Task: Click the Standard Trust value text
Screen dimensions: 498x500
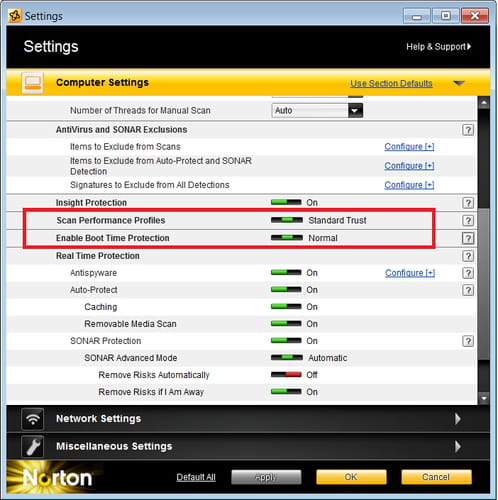Action: (337, 220)
